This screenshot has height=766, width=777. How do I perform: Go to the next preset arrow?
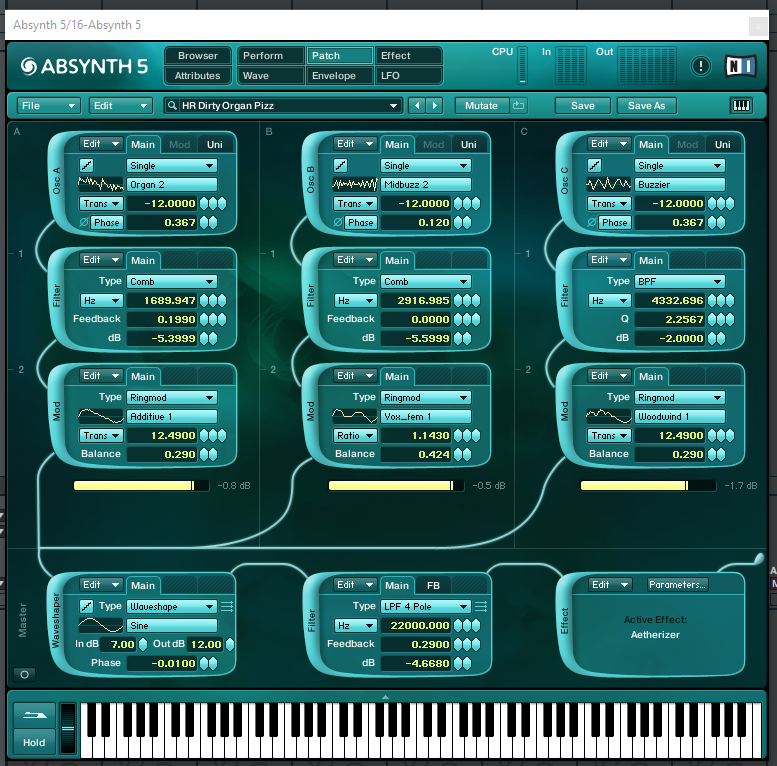click(x=435, y=106)
